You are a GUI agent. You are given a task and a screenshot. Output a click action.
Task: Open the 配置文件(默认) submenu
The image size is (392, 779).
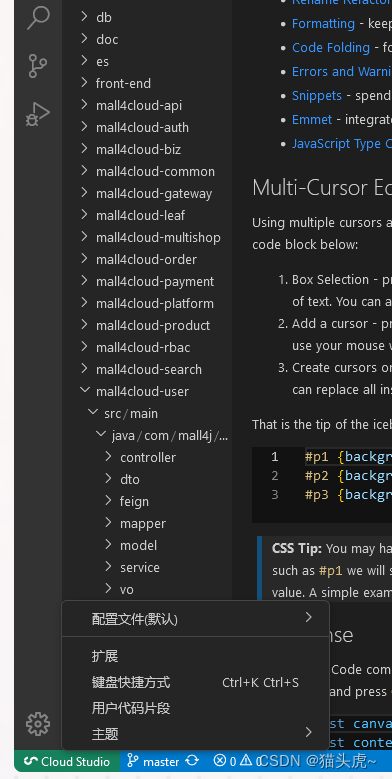tap(195, 619)
